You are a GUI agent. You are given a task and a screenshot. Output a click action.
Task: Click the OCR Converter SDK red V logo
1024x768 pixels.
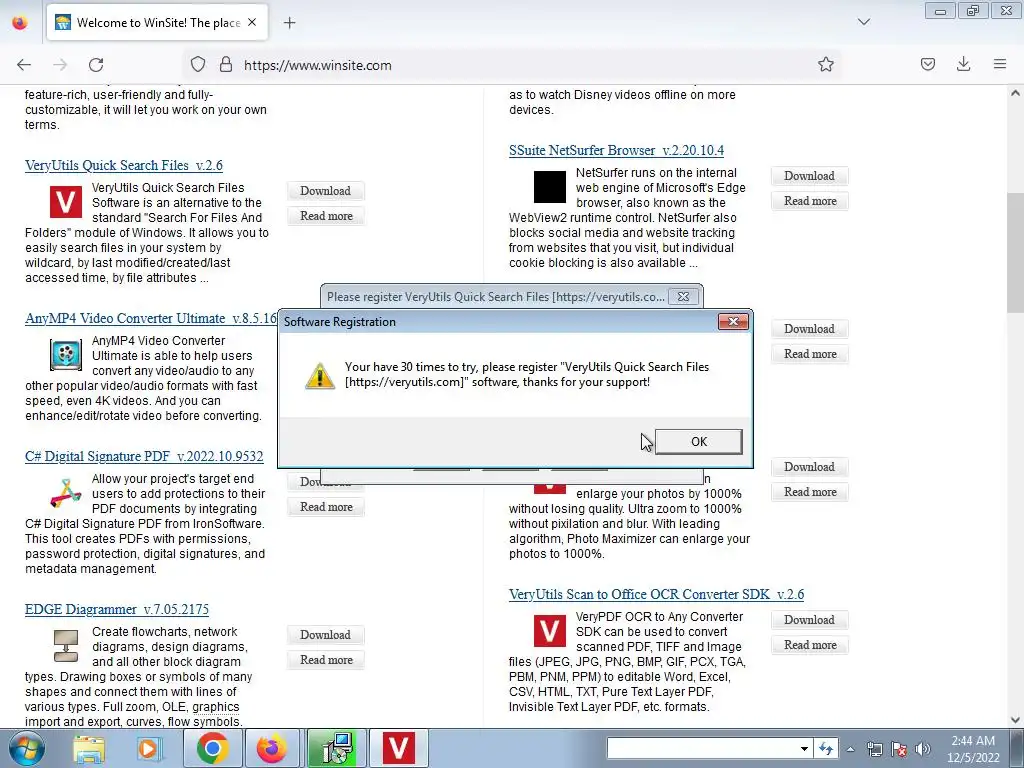(550, 631)
